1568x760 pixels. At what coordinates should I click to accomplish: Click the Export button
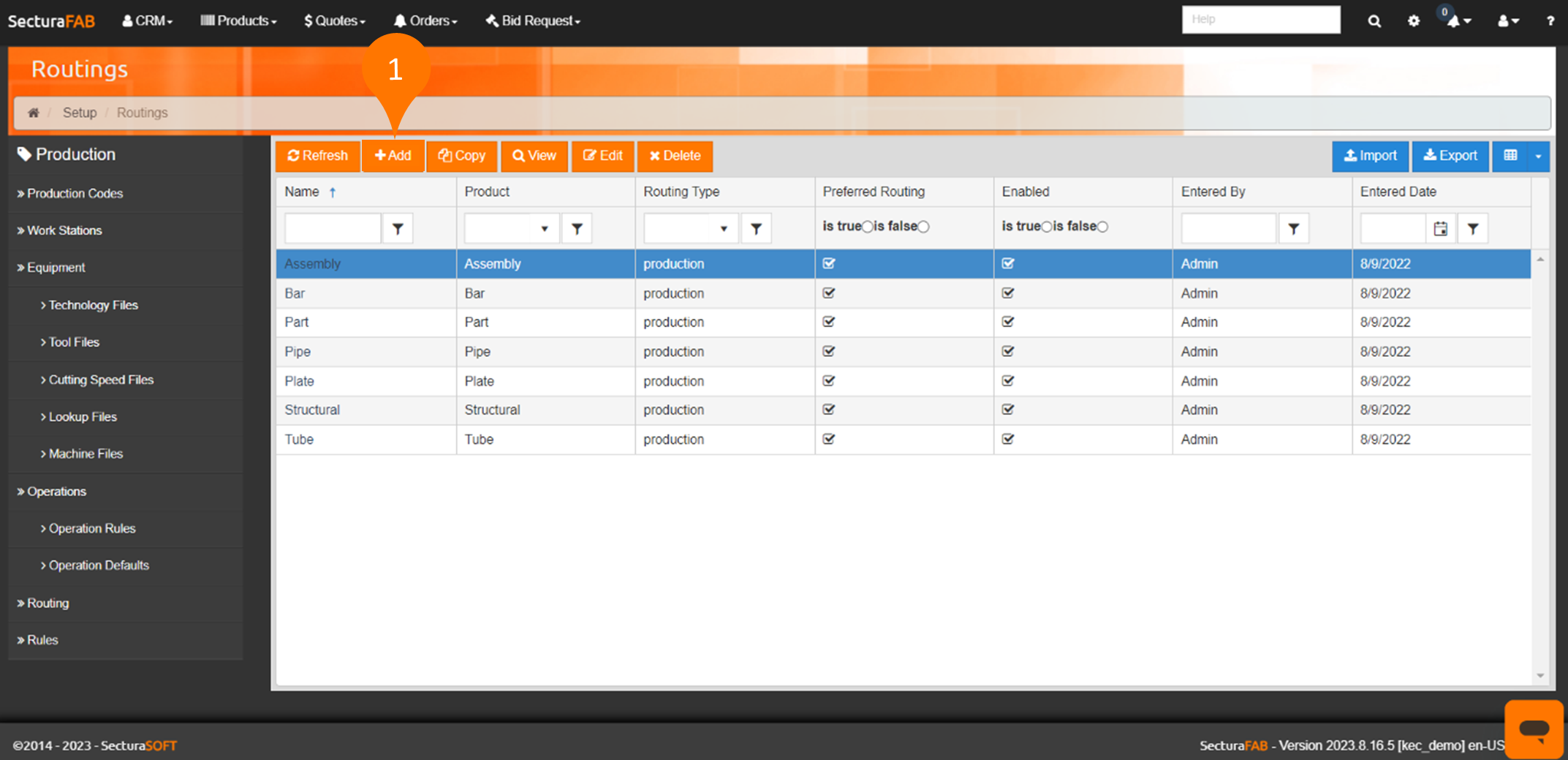pyautogui.click(x=1450, y=156)
